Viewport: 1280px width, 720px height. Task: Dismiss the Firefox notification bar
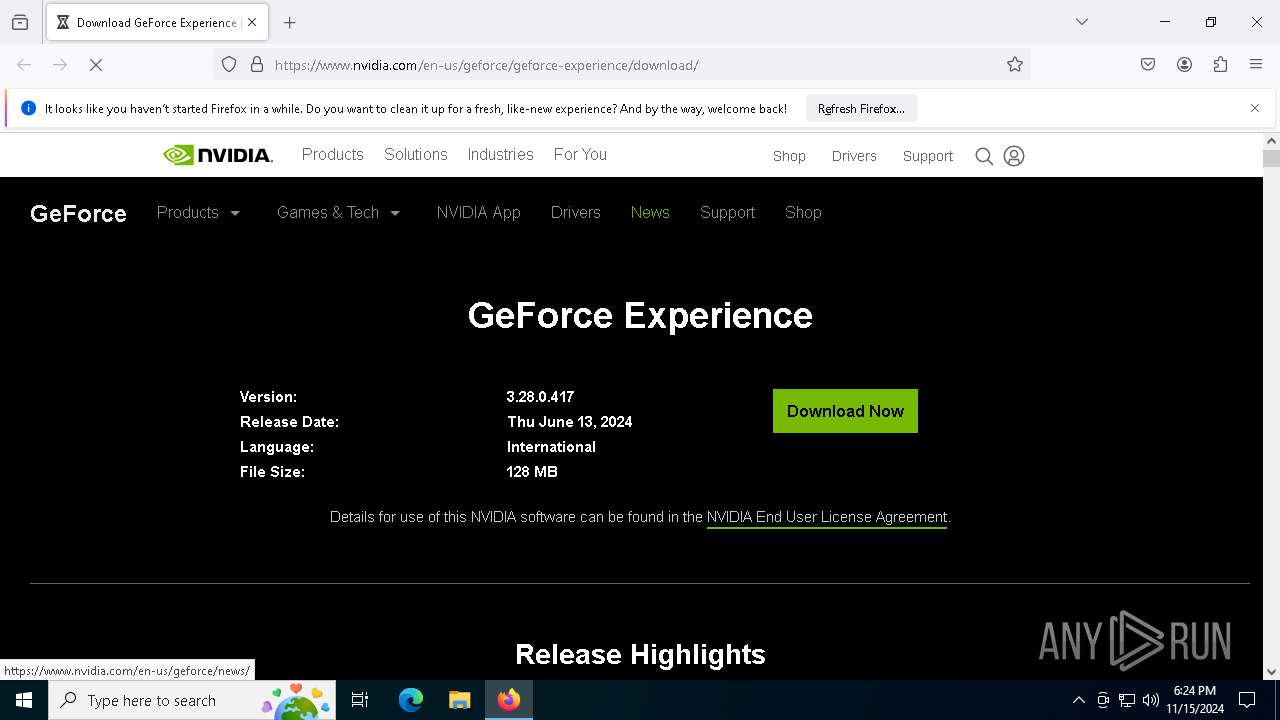tap(1255, 108)
